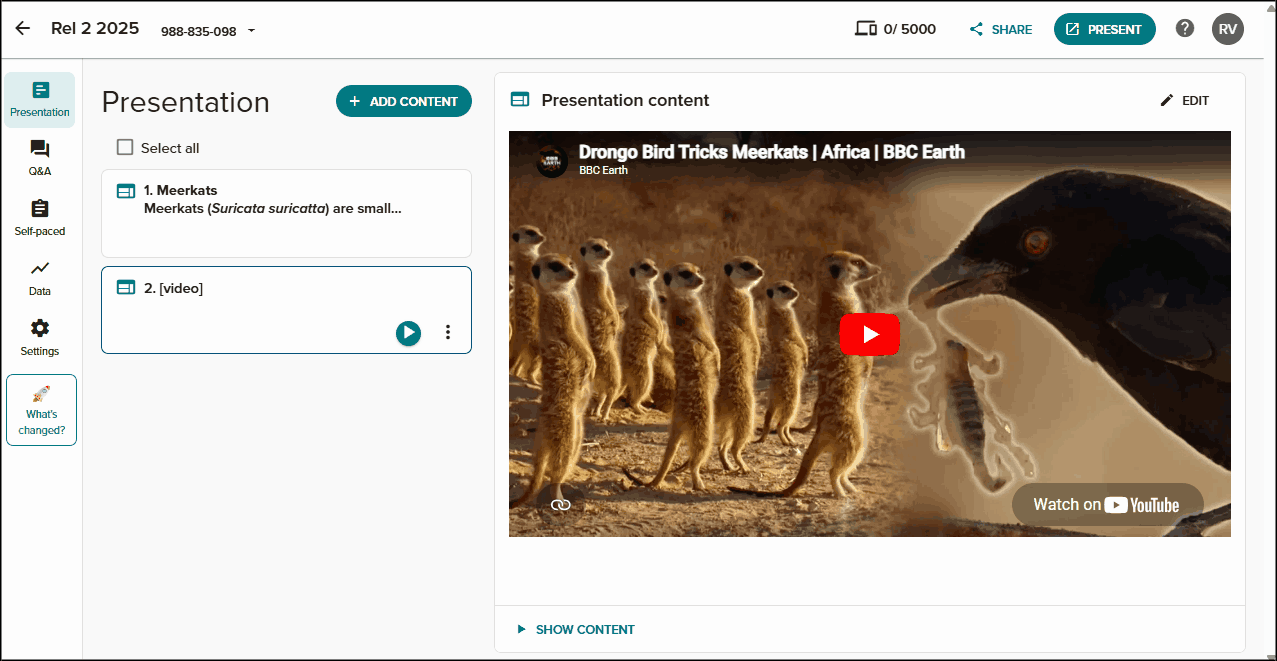Go back using the left arrow

[23, 29]
